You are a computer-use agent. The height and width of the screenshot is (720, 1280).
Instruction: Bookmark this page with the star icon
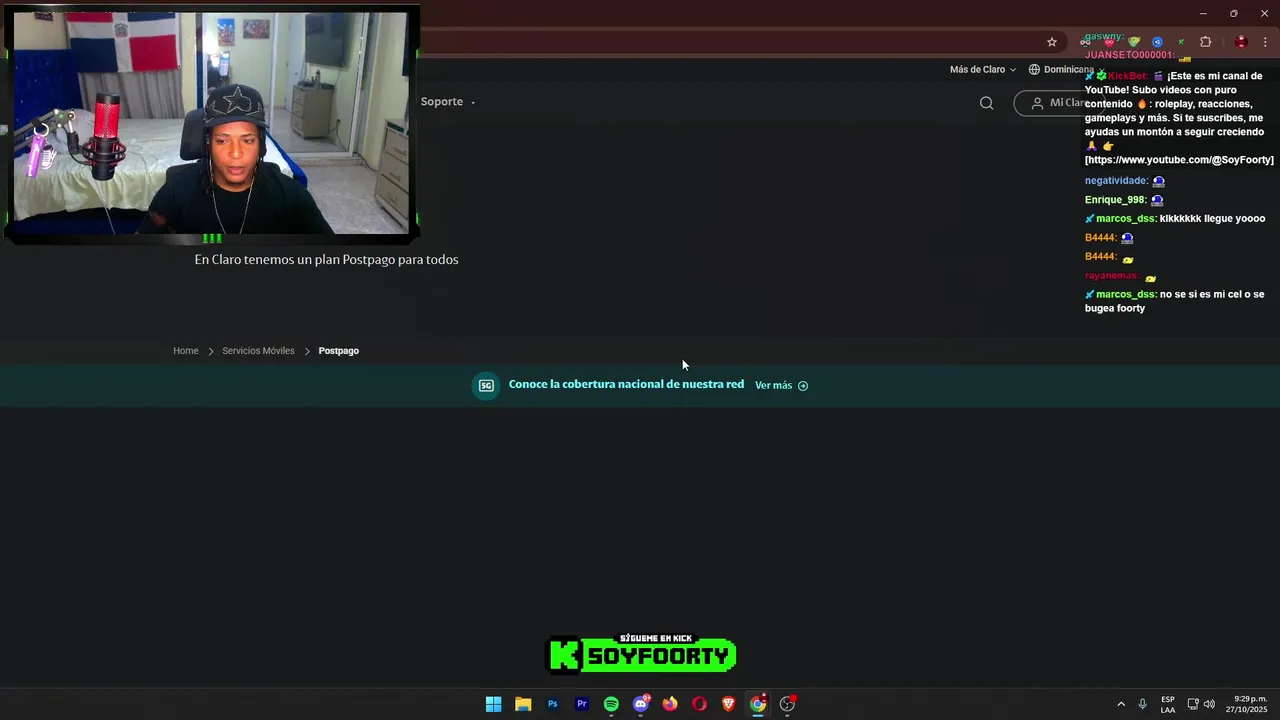(1052, 42)
